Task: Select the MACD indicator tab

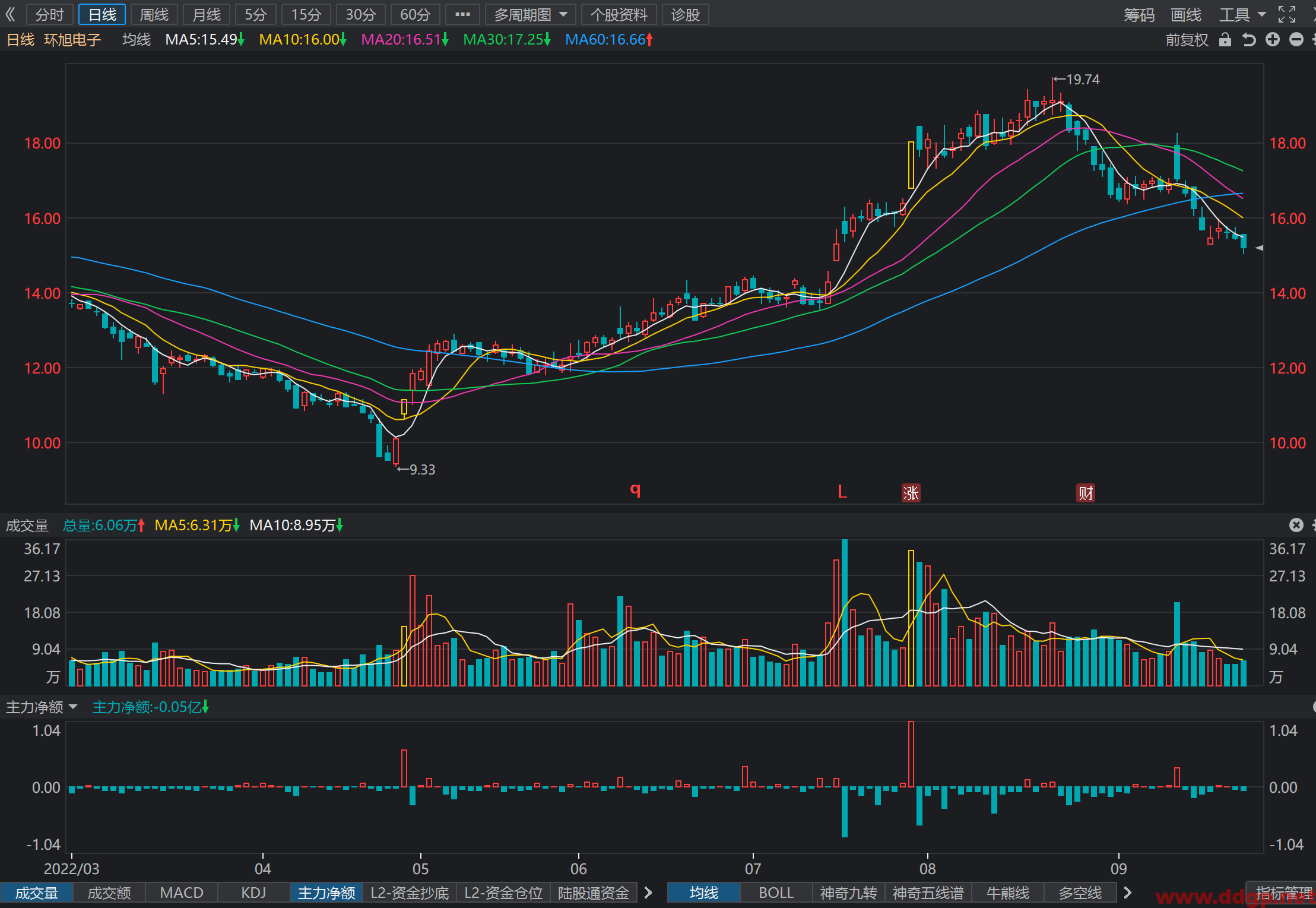Action: (x=182, y=893)
